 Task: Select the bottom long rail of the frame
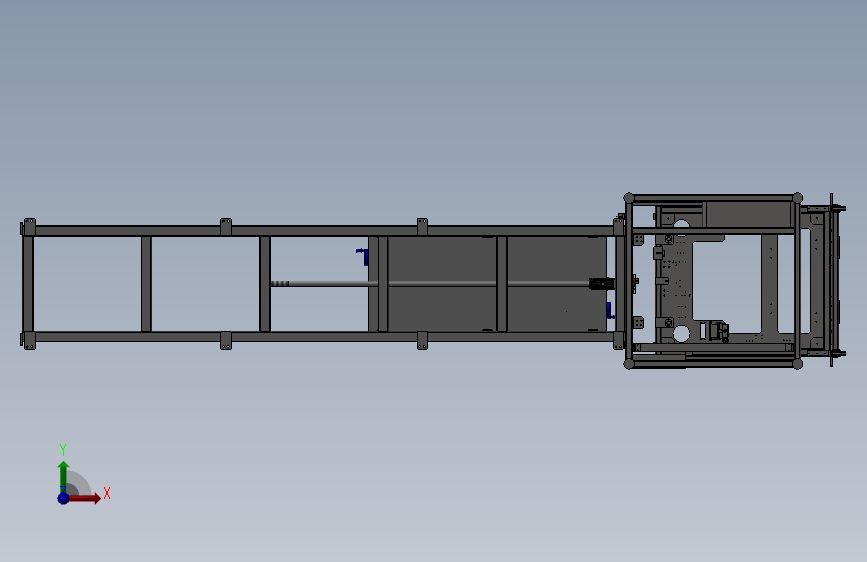pos(323,337)
